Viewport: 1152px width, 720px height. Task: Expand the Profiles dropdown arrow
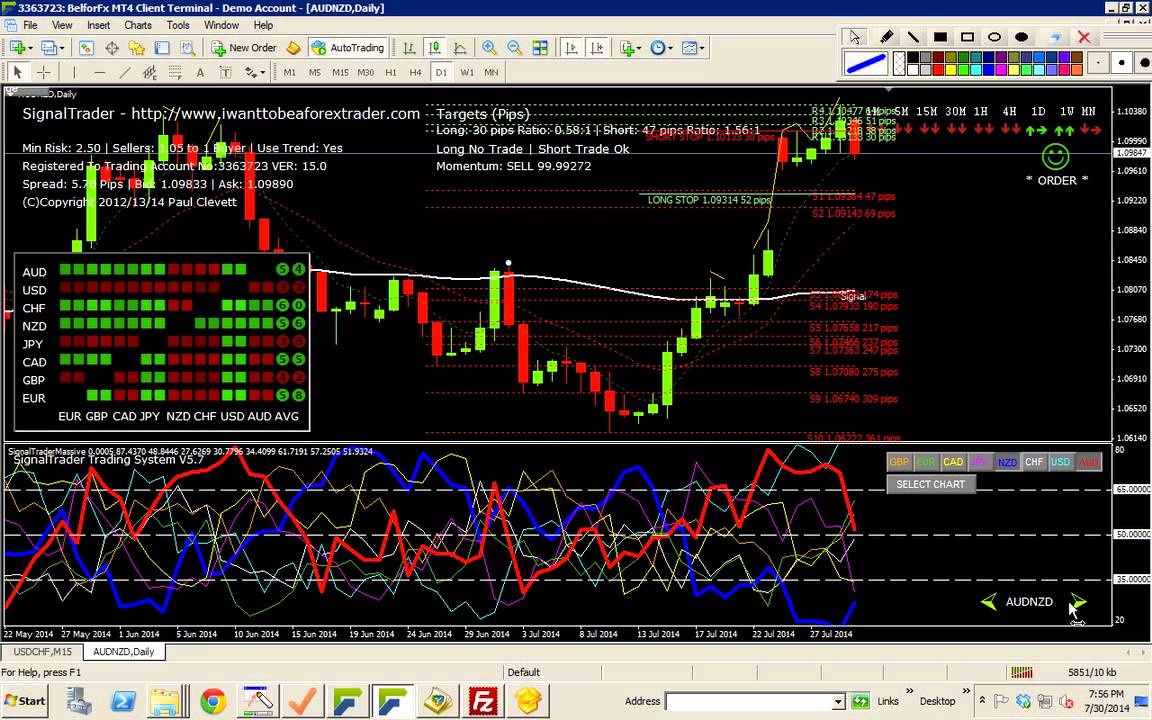pyautogui.click(x=62, y=48)
